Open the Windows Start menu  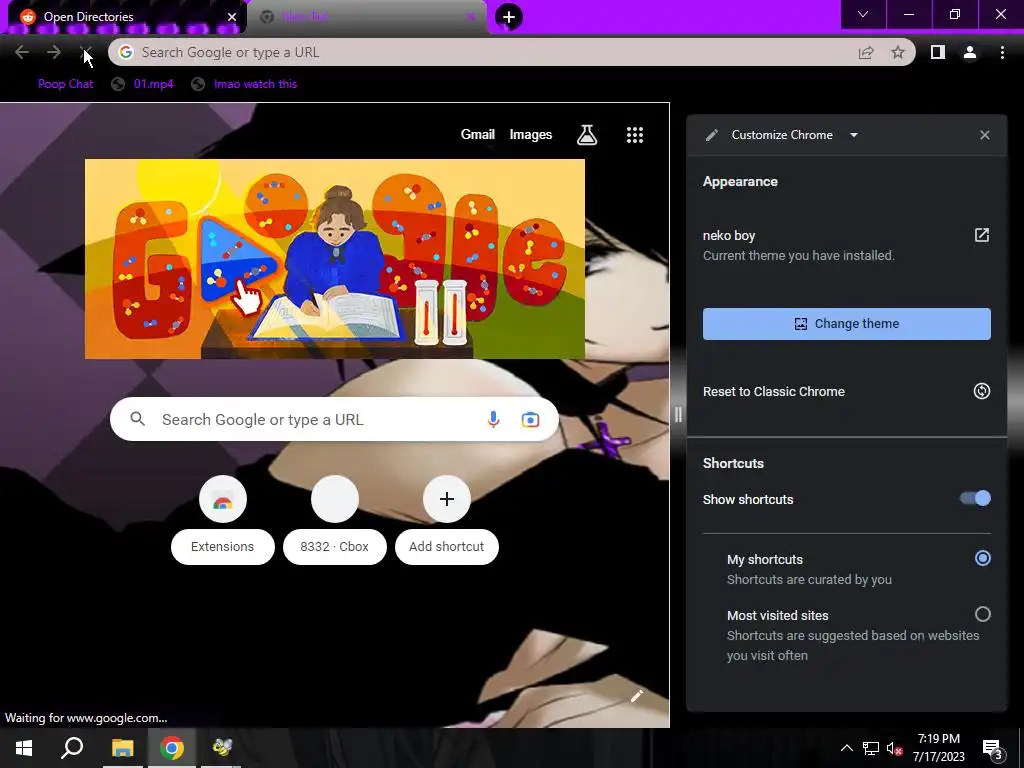(24, 748)
